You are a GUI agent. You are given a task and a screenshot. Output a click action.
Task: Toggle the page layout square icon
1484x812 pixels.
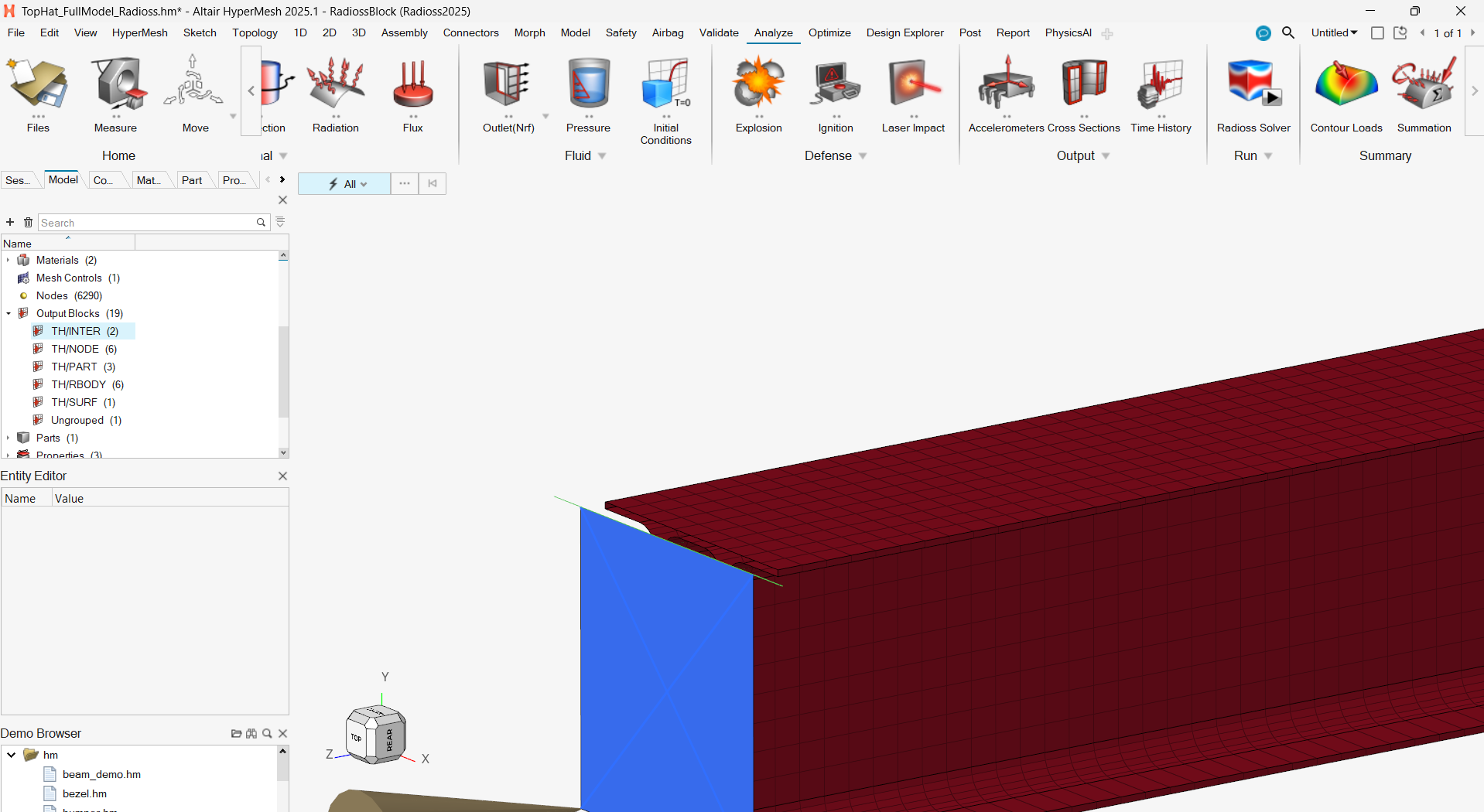[1377, 32]
